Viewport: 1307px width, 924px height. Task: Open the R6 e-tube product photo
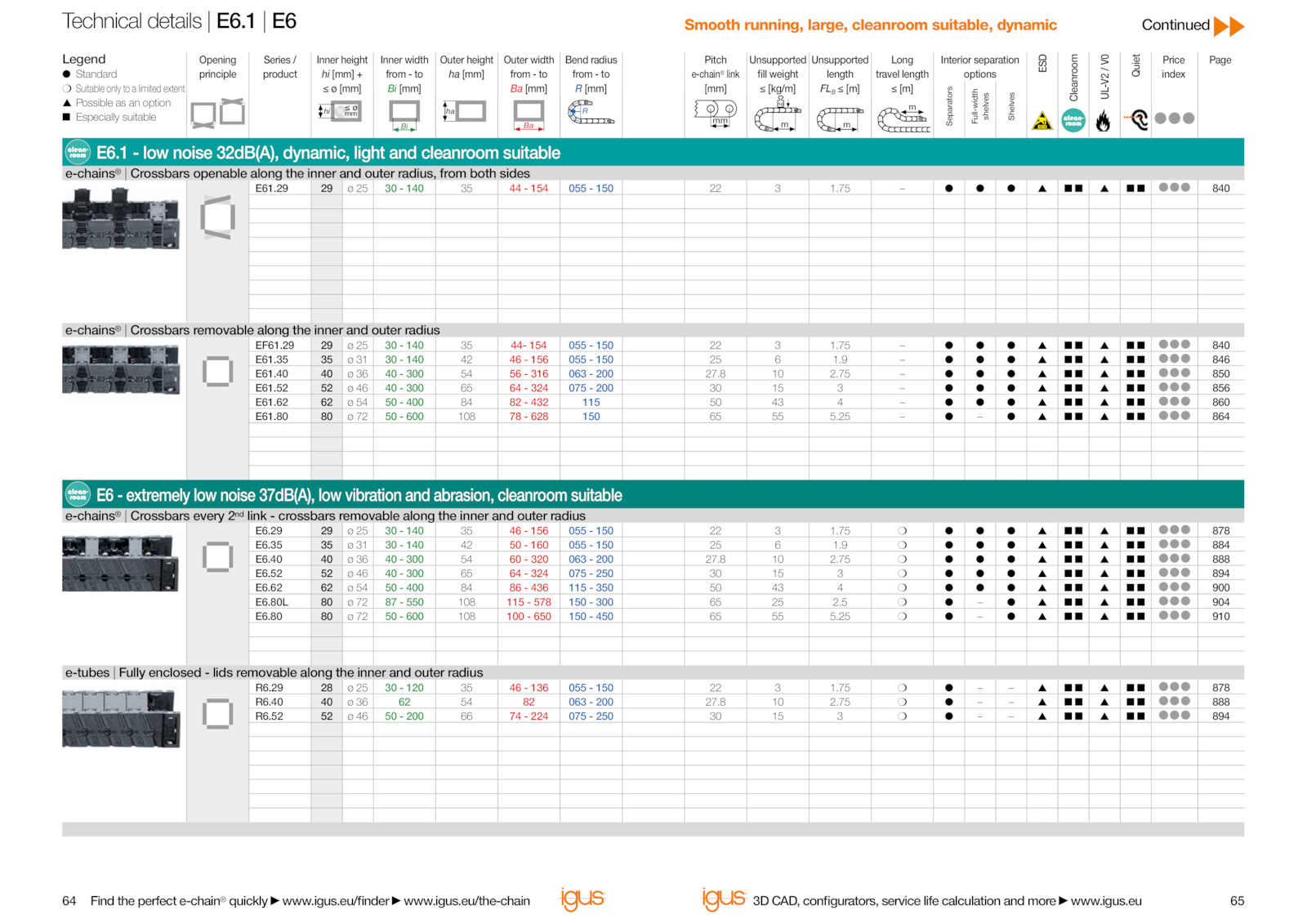[120, 719]
